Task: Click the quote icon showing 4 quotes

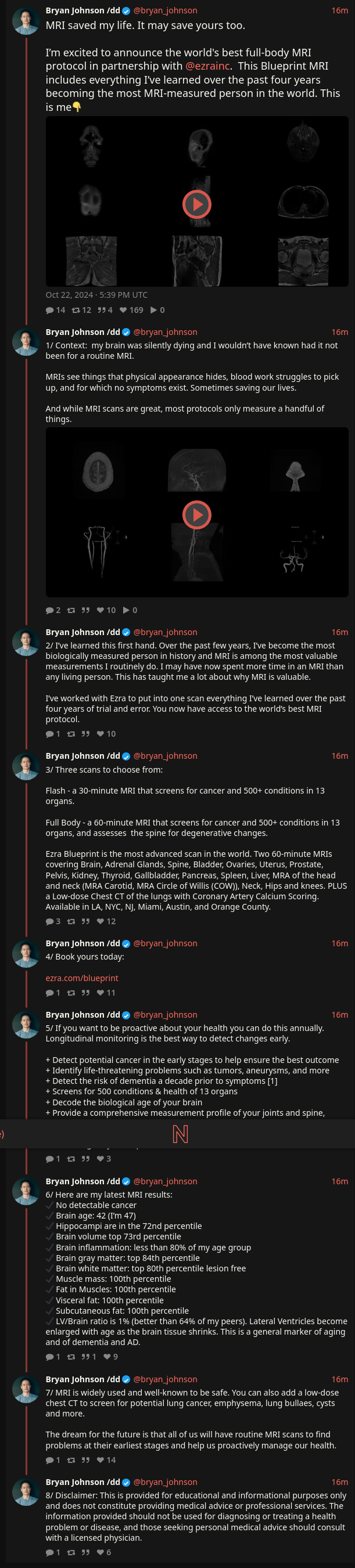Action: [x=101, y=310]
